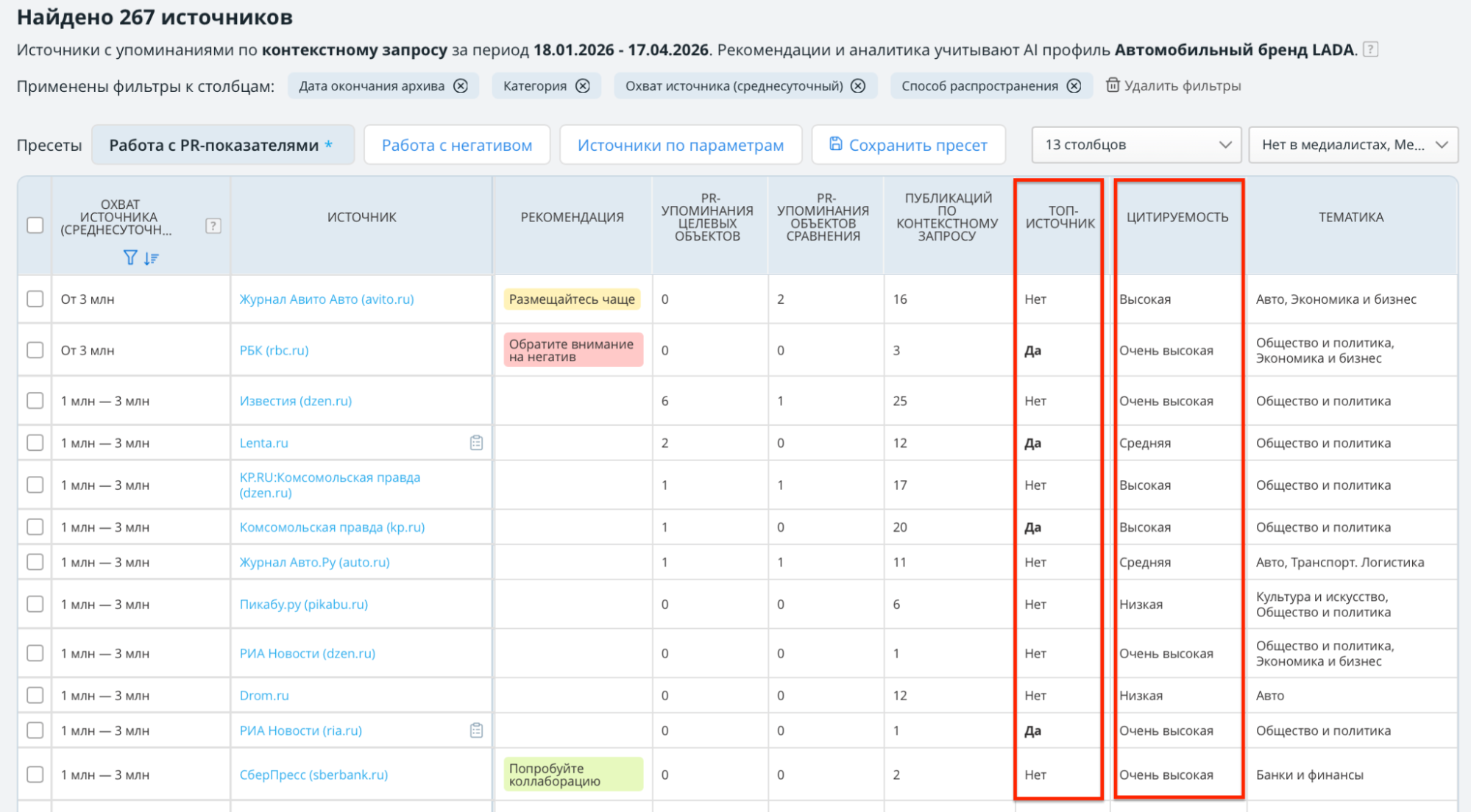Click the 'Найдено 267 источников' heading

click(155, 17)
